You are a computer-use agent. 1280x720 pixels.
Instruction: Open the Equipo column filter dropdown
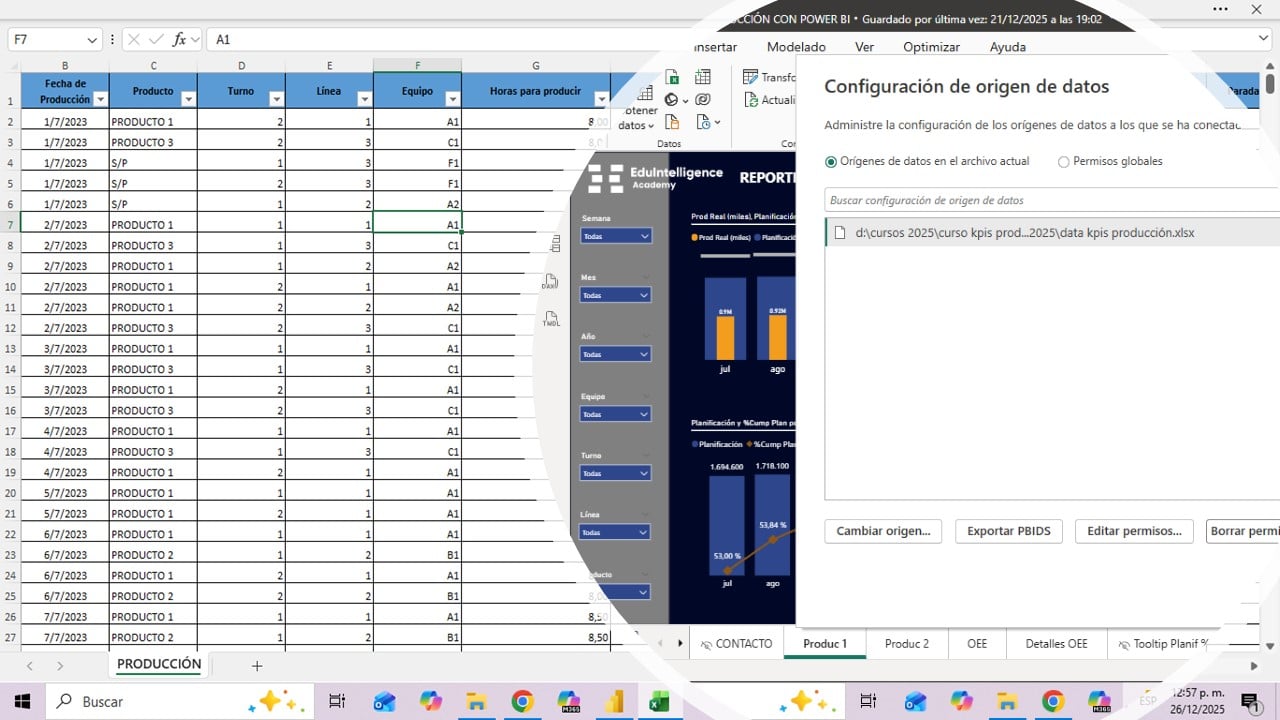(452, 99)
